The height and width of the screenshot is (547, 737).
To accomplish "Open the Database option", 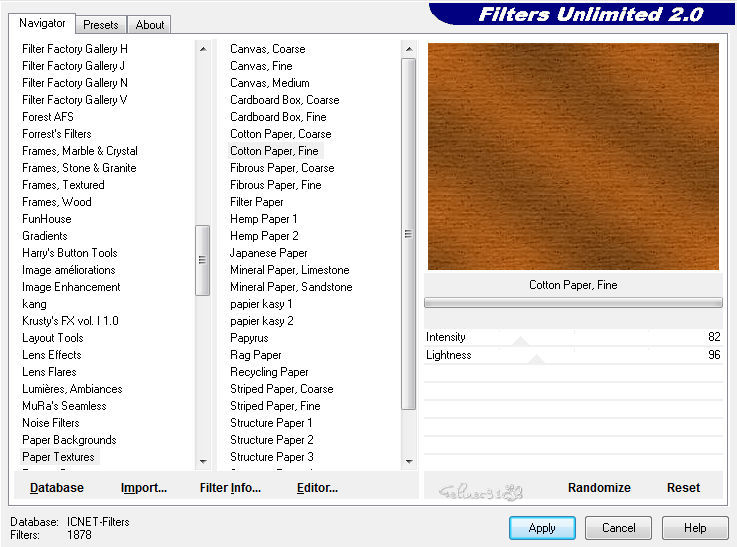I will pos(56,488).
